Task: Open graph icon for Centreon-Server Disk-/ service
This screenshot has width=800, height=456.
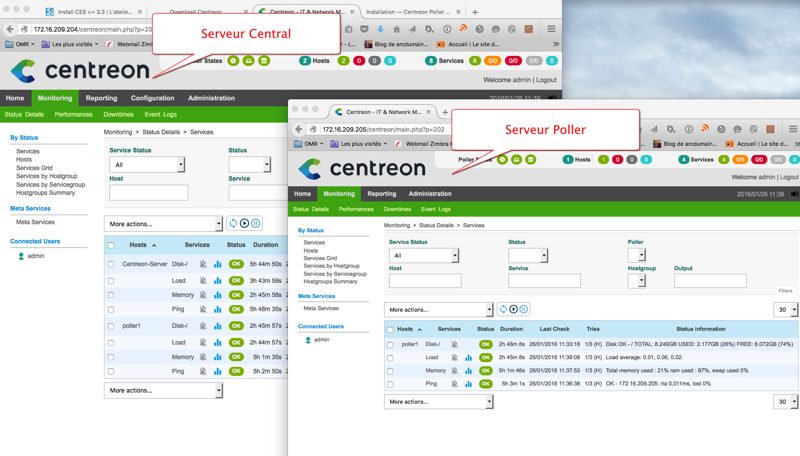Action: coord(217,265)
